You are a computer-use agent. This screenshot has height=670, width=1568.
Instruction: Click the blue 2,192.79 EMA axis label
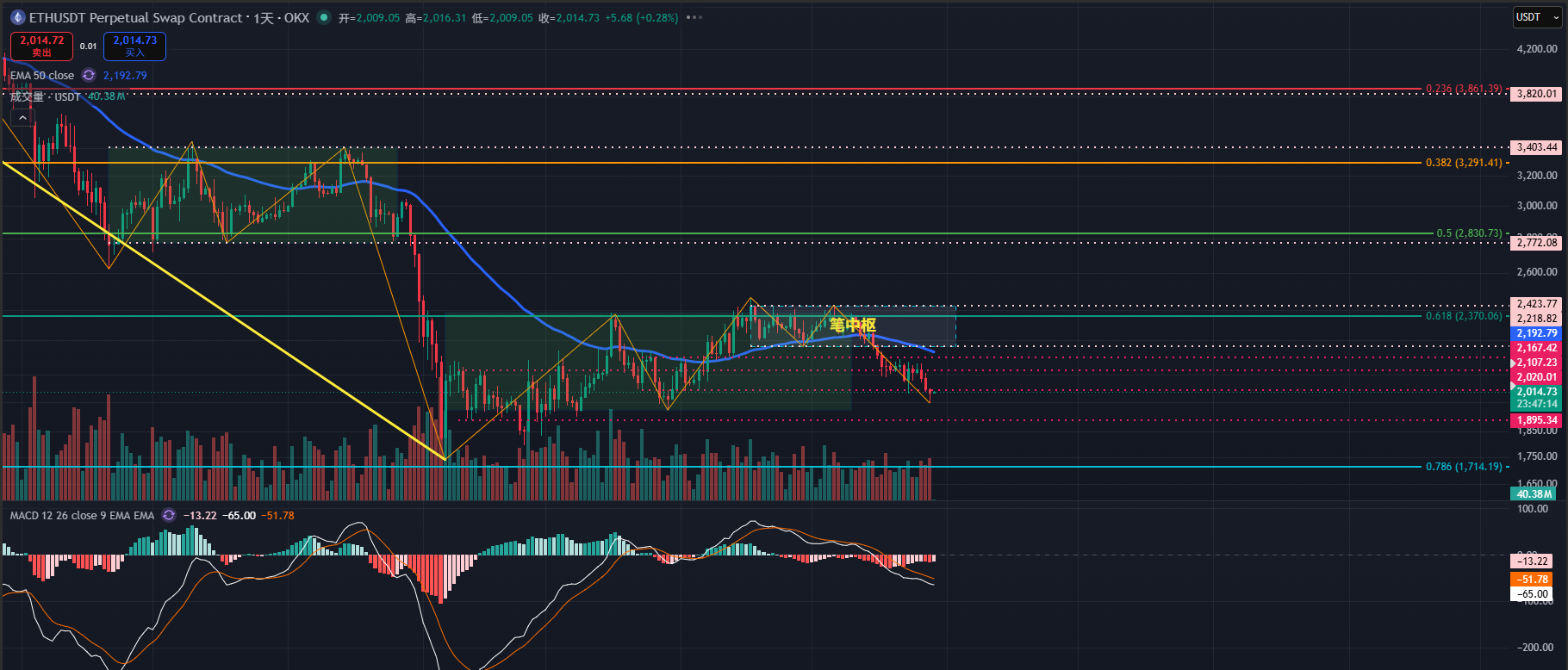point(1537,333)
